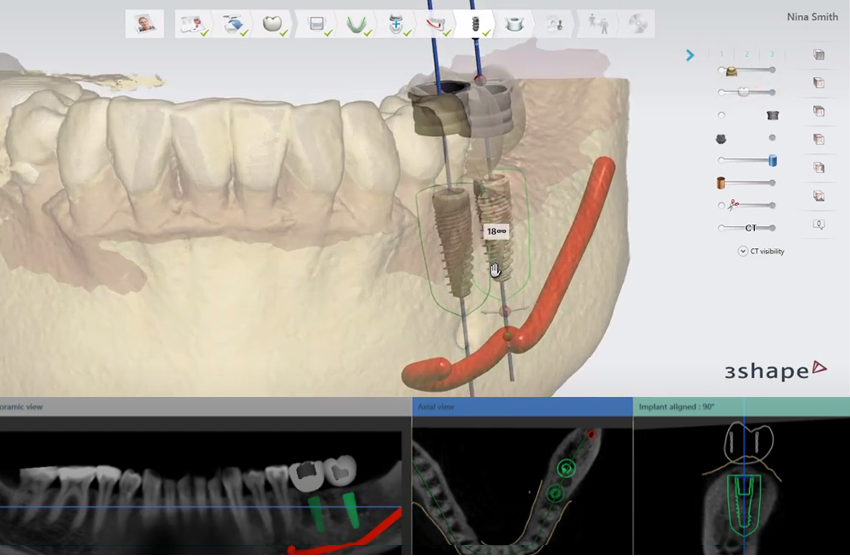Open the crown design workflow step
The width and height of the screenshot is (850, 557).
(x=273, y=24)
